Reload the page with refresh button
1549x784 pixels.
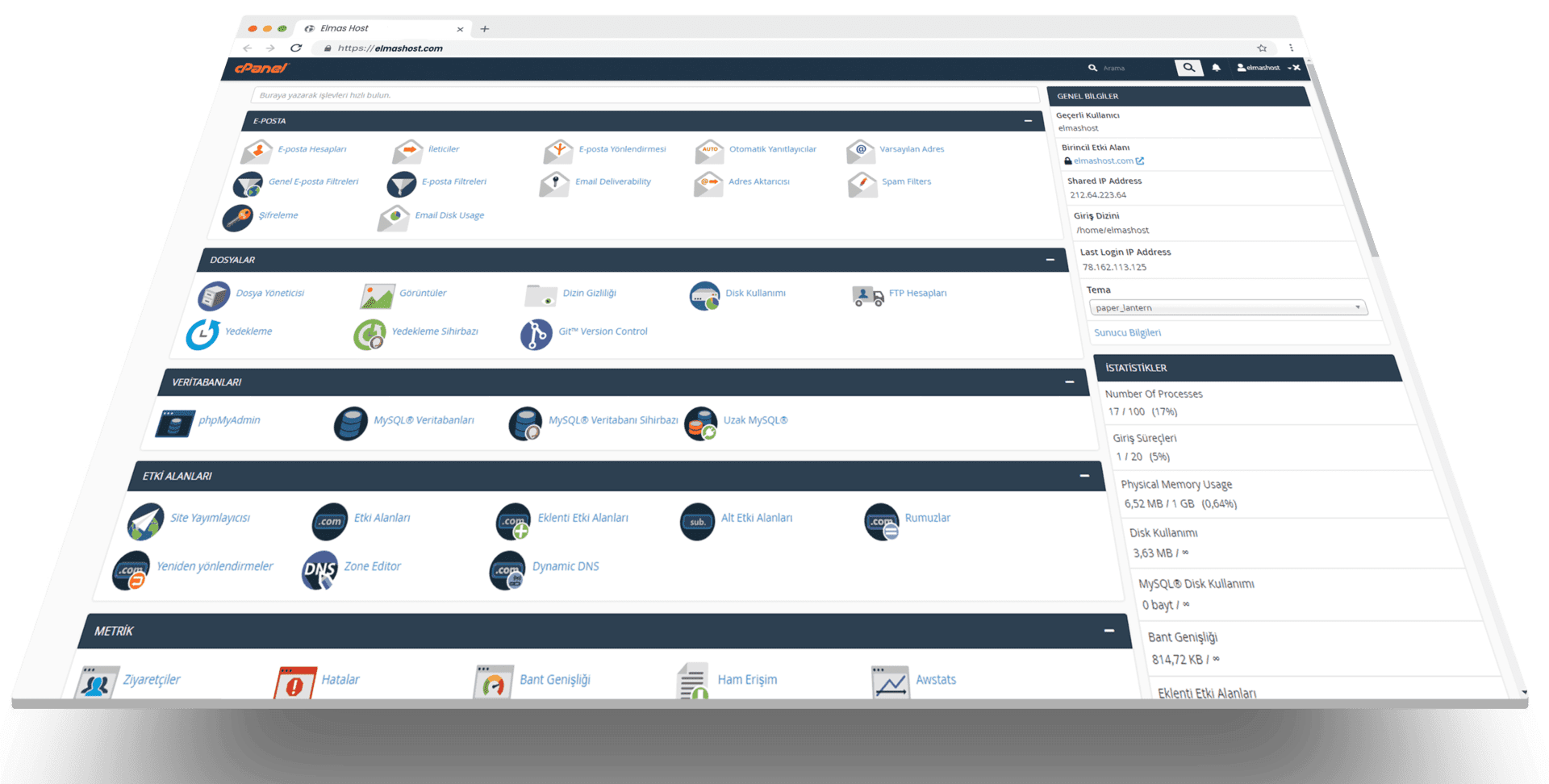tap(296, 48)
